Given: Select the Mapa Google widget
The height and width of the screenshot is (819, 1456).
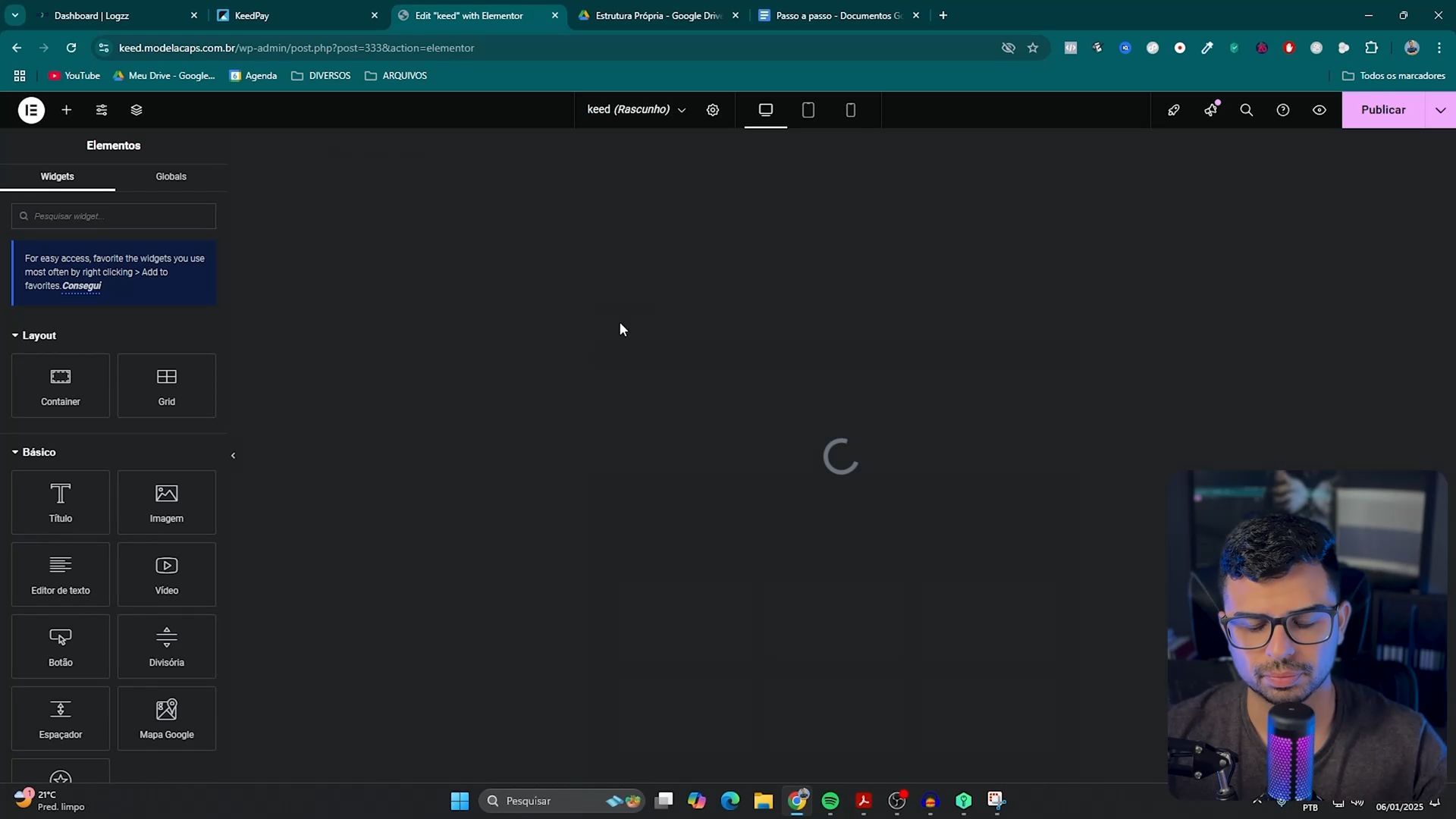Looking at the screenshot, I should [x=167, y=719].
